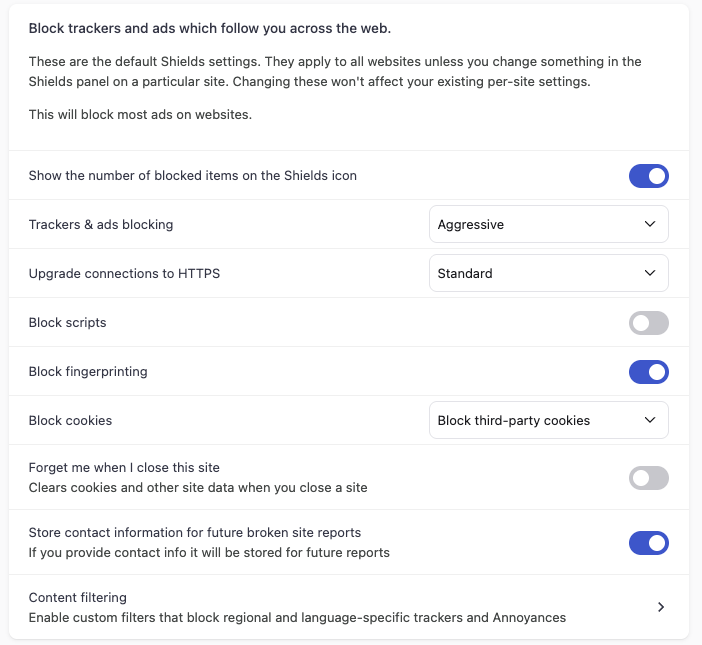
Task: Enable the Block scripts switch
Action: point(648,323)
